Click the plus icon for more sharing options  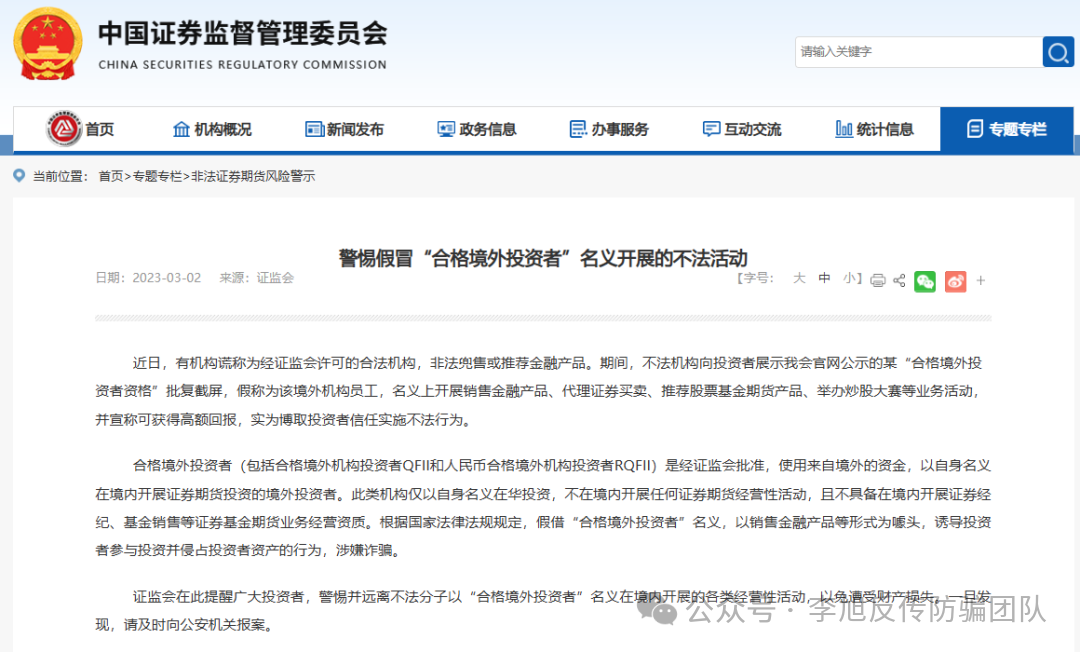(x=981, y=281)
